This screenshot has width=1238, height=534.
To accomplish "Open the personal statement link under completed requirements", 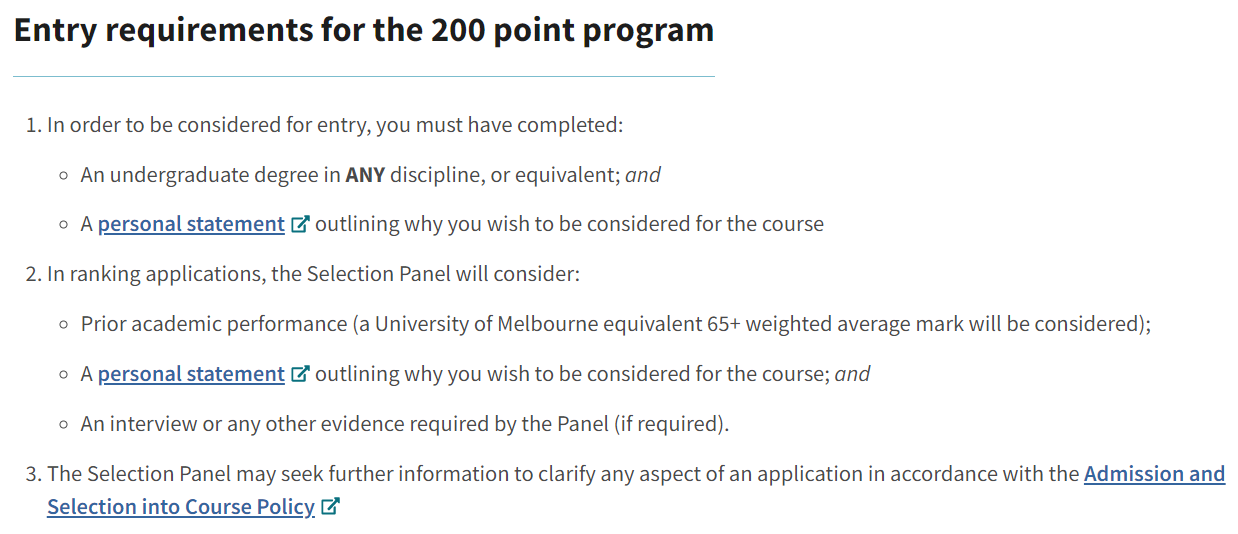I will click(x=191, y=224).
